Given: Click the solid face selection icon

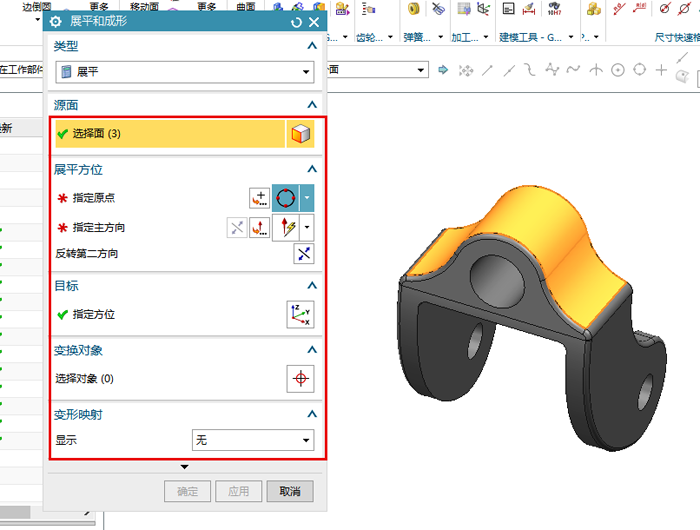Looking at the screenshot, I should (300, 134).
